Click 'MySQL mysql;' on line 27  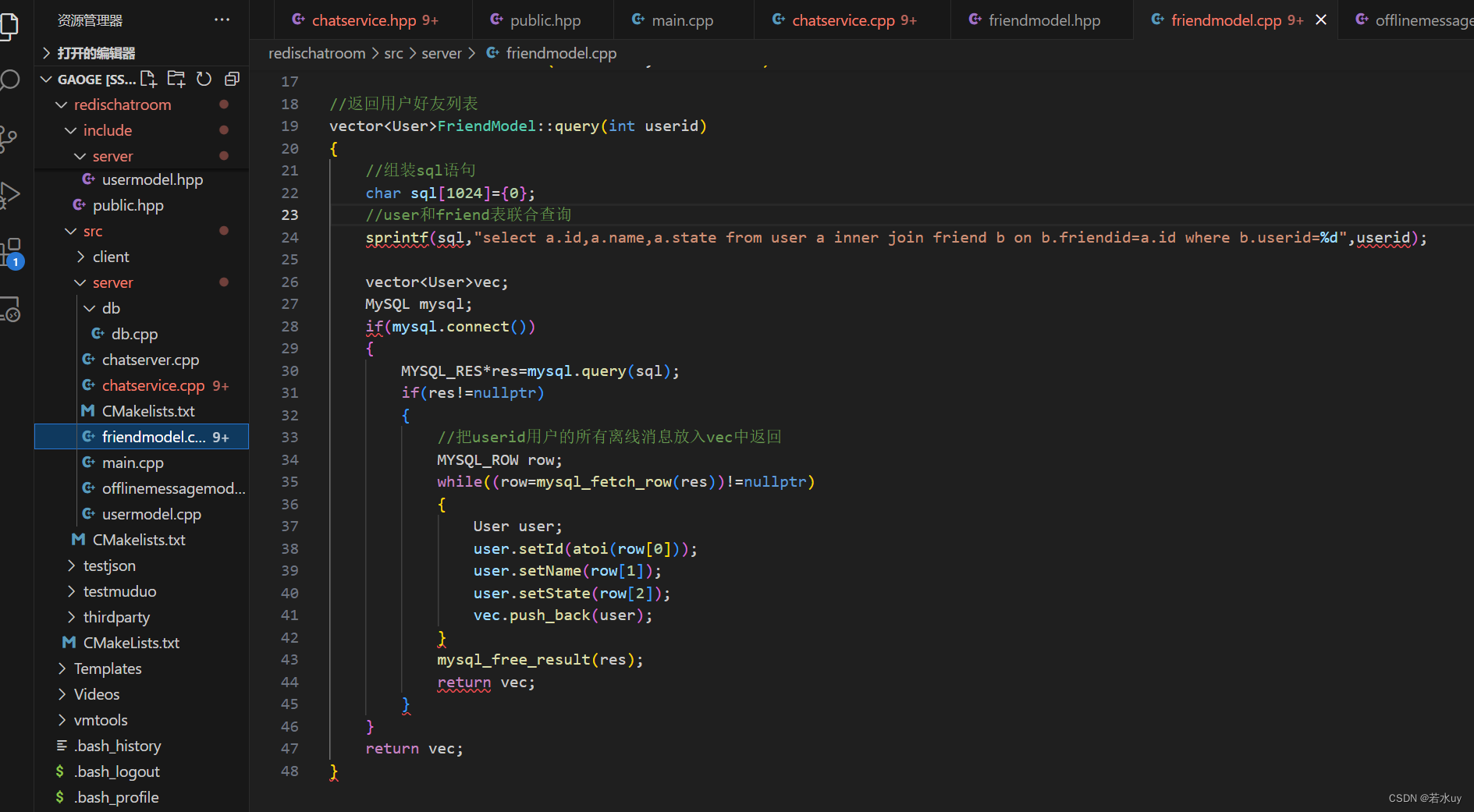[419, 304]
